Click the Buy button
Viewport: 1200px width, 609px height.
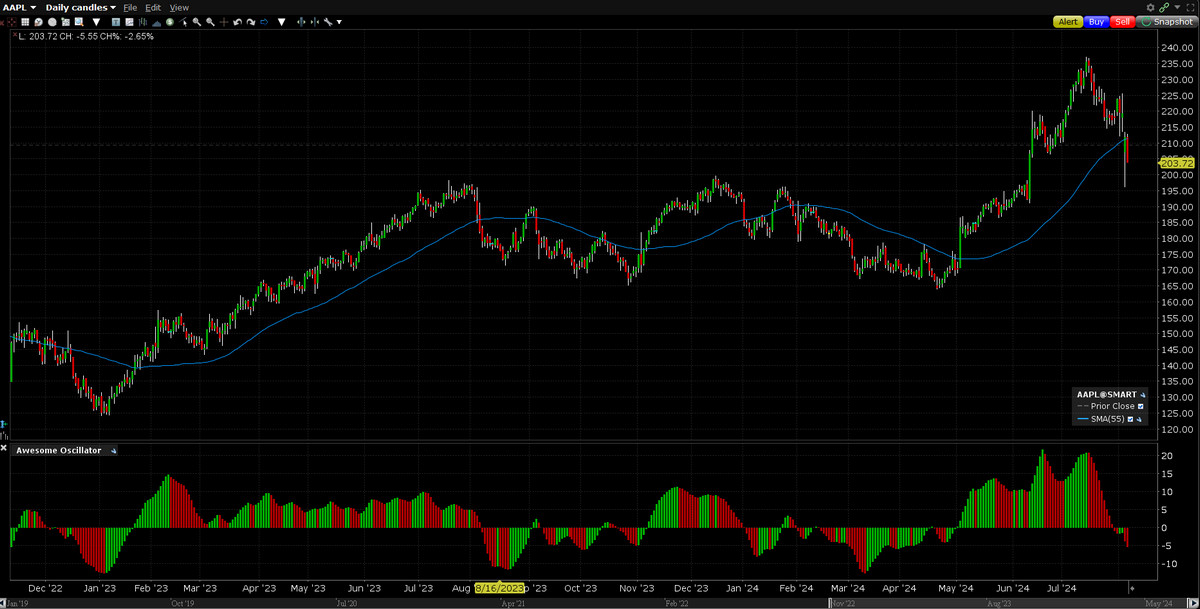tap(1095, 21)
